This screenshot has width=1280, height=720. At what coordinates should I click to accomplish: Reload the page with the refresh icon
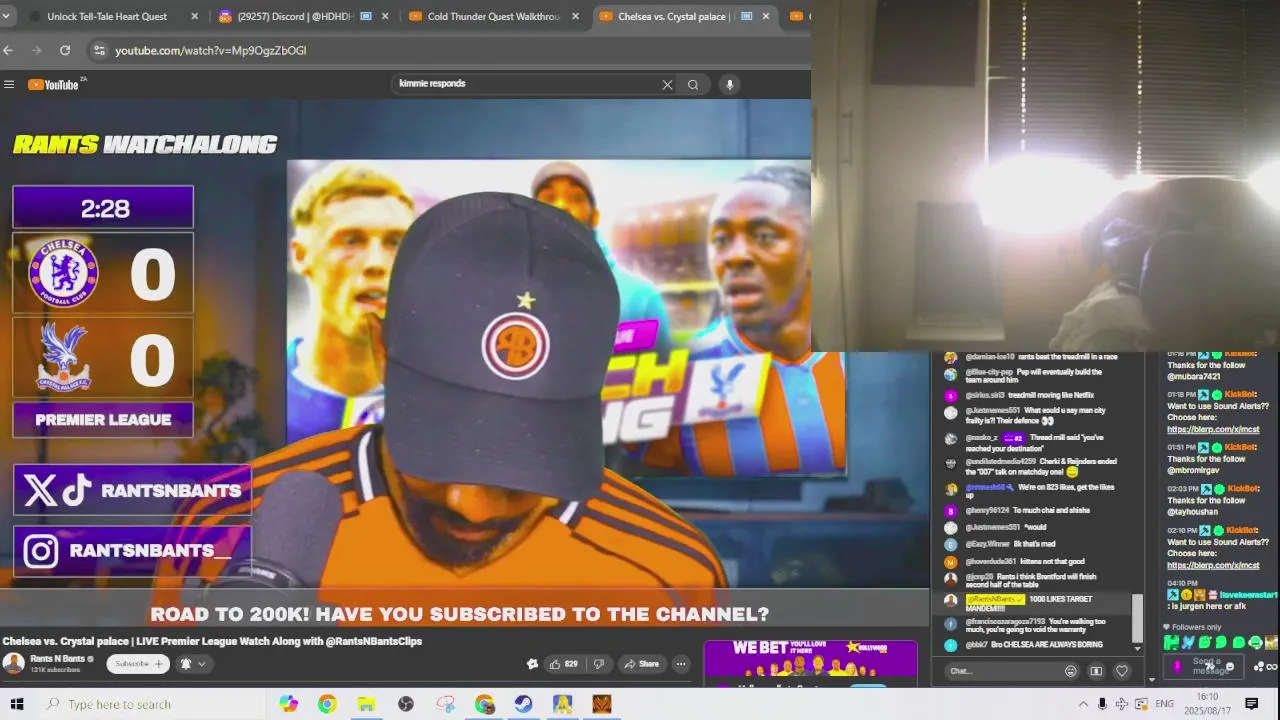pyautogui.click(x=65, y=50)
